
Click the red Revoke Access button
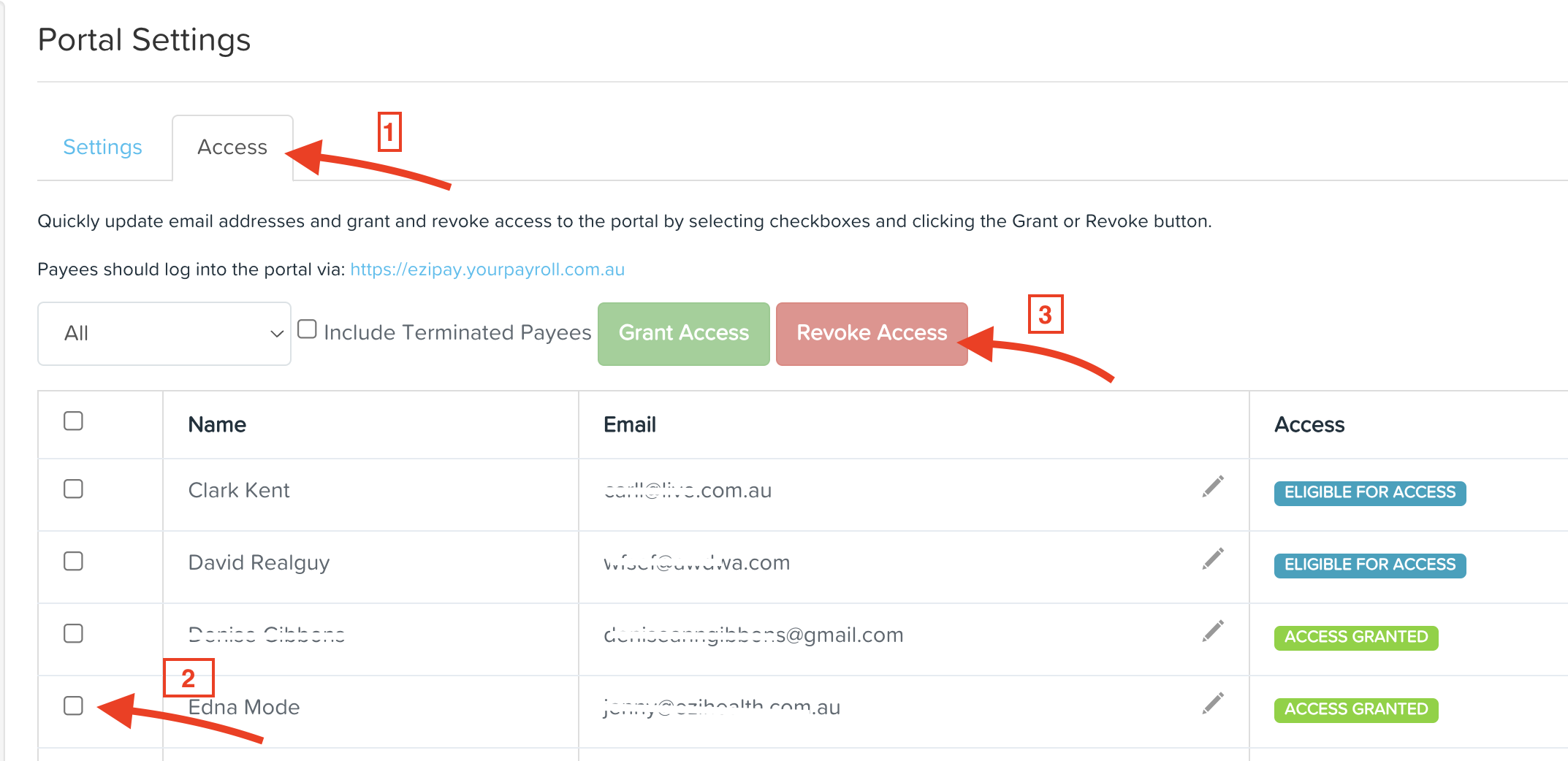(872, 334)
